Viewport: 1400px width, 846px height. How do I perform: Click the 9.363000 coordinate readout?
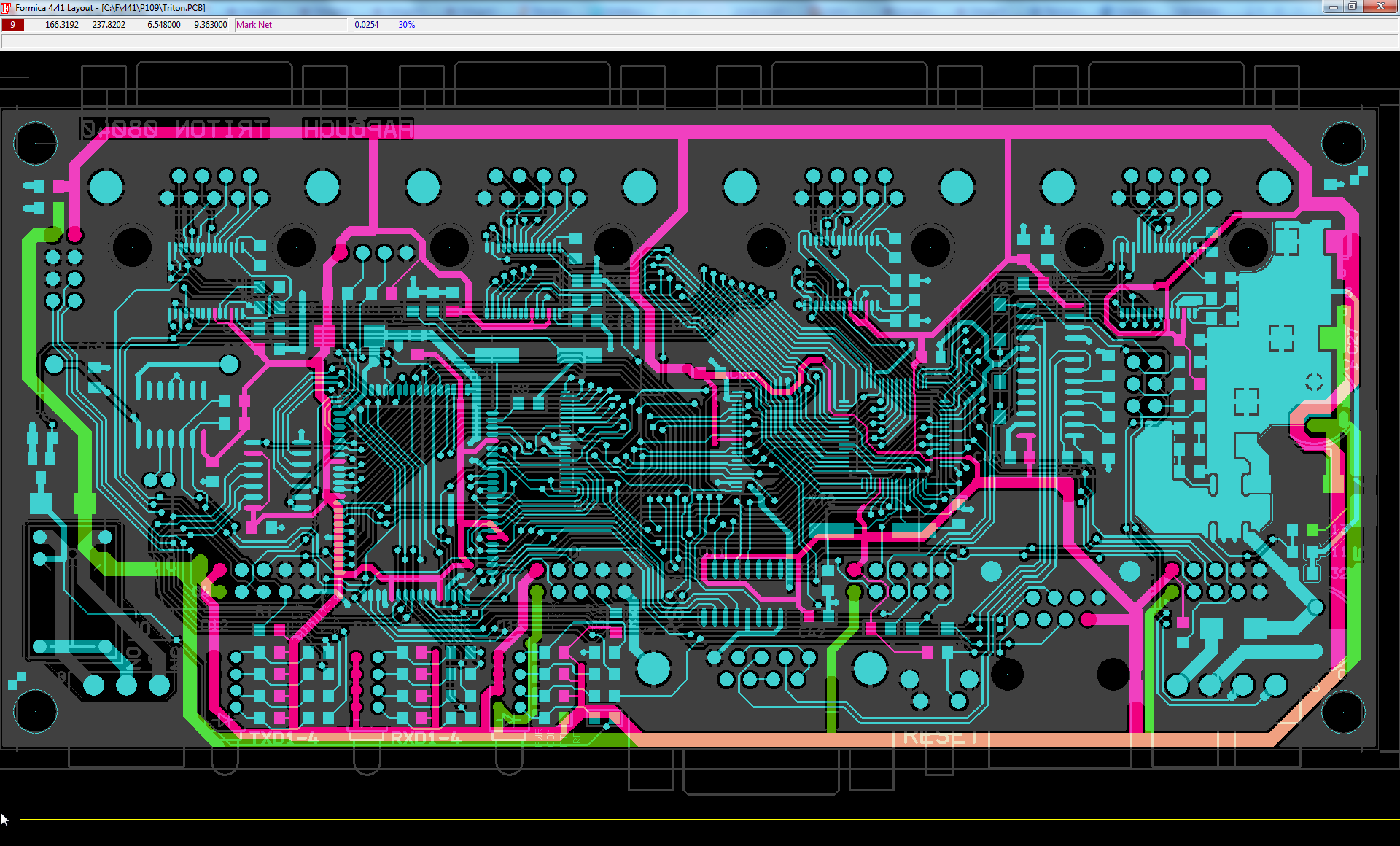click(211, 25)
